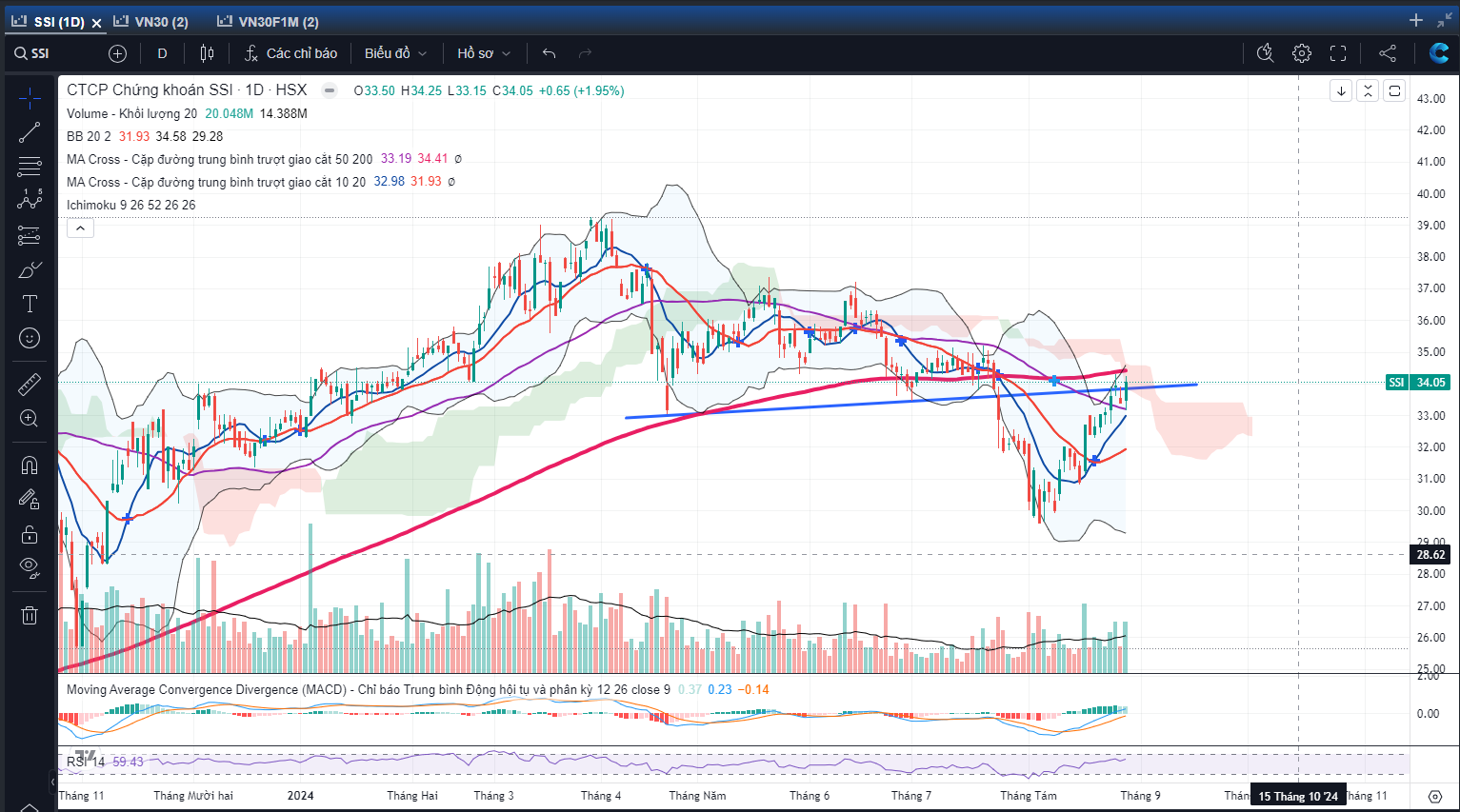This screenshot has height=812, width=1460.
Task: Close the SSI (1D) tab
Action: (96, 22)
